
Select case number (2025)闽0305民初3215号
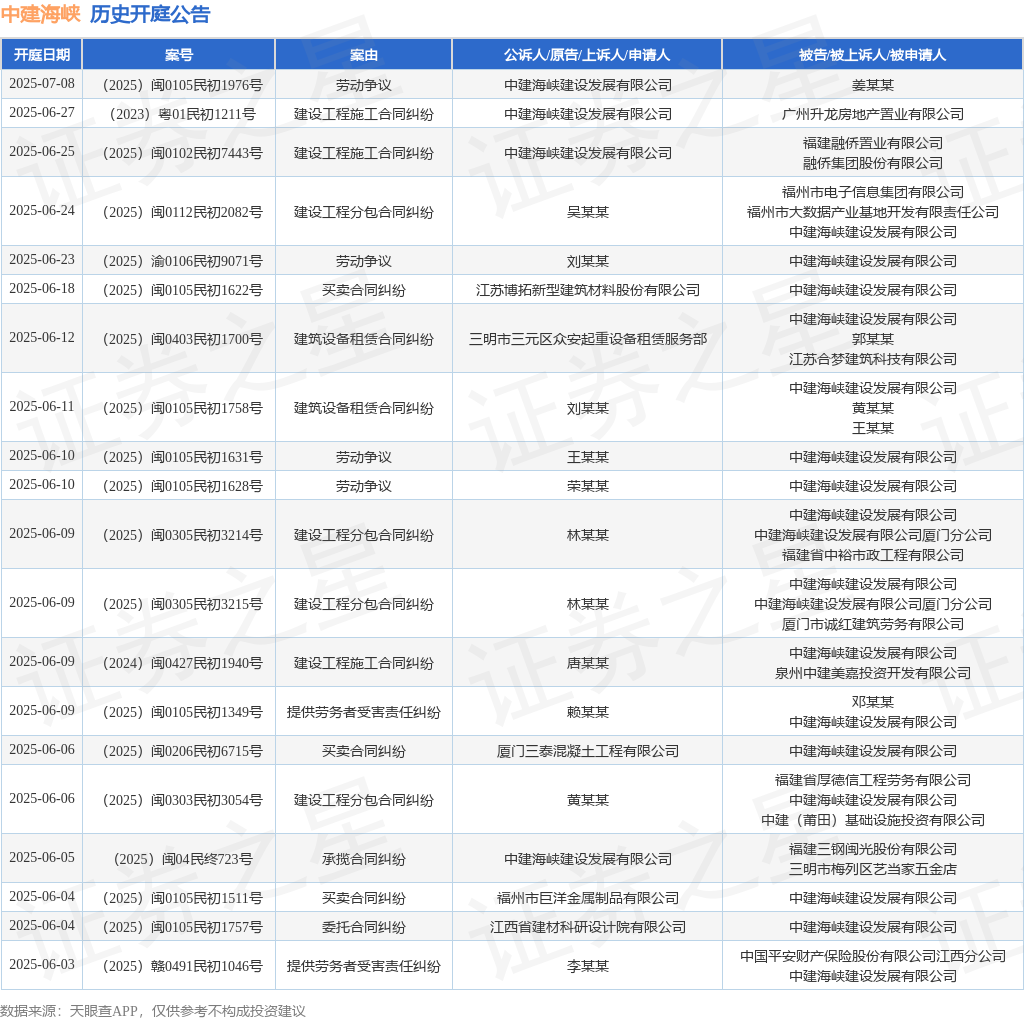coord(182,604)
